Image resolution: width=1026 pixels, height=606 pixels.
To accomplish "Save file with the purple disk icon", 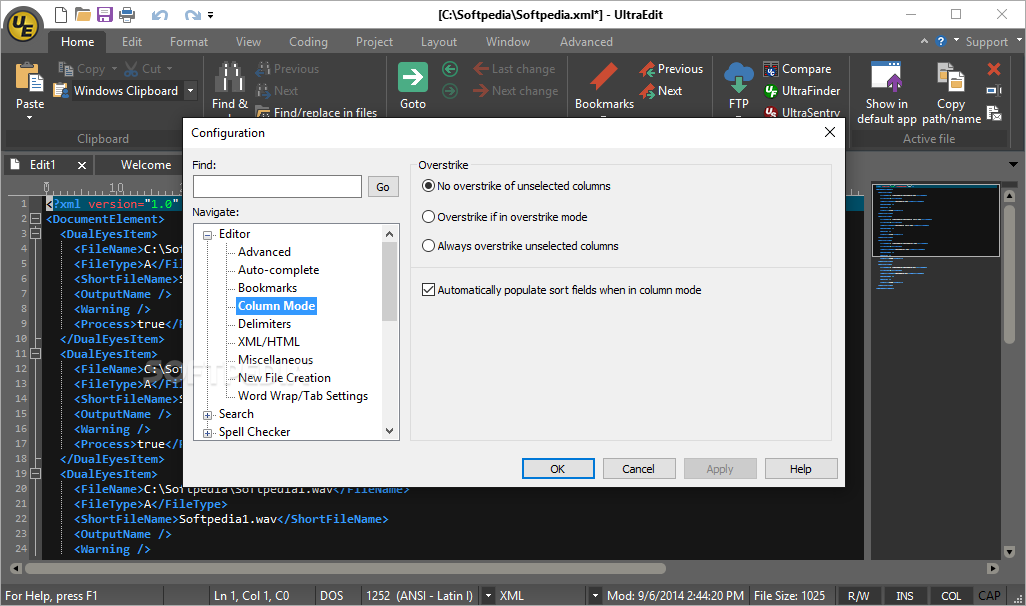I will tap(105, 14).
